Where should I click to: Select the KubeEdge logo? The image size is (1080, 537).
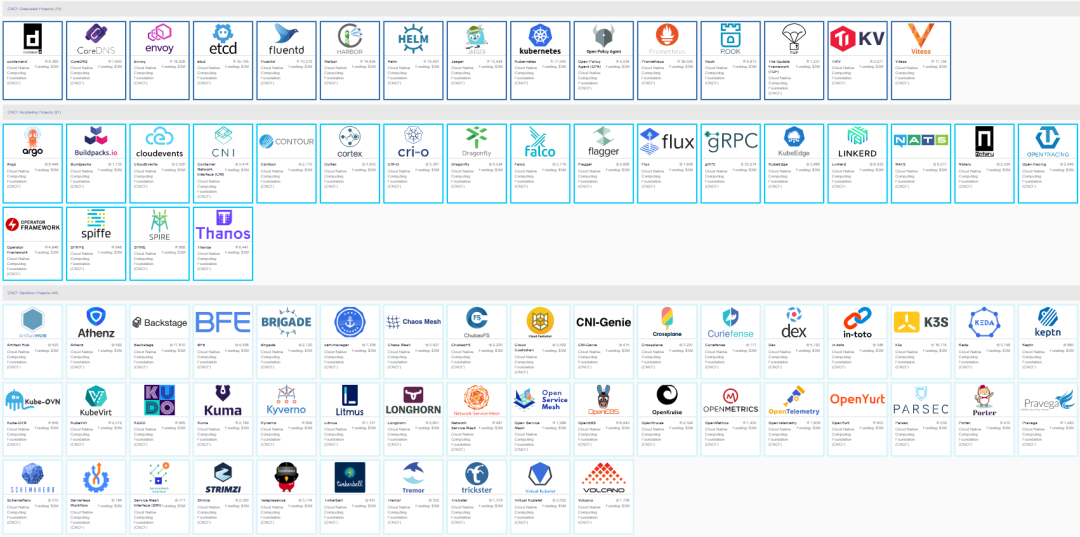pos(793,142)
